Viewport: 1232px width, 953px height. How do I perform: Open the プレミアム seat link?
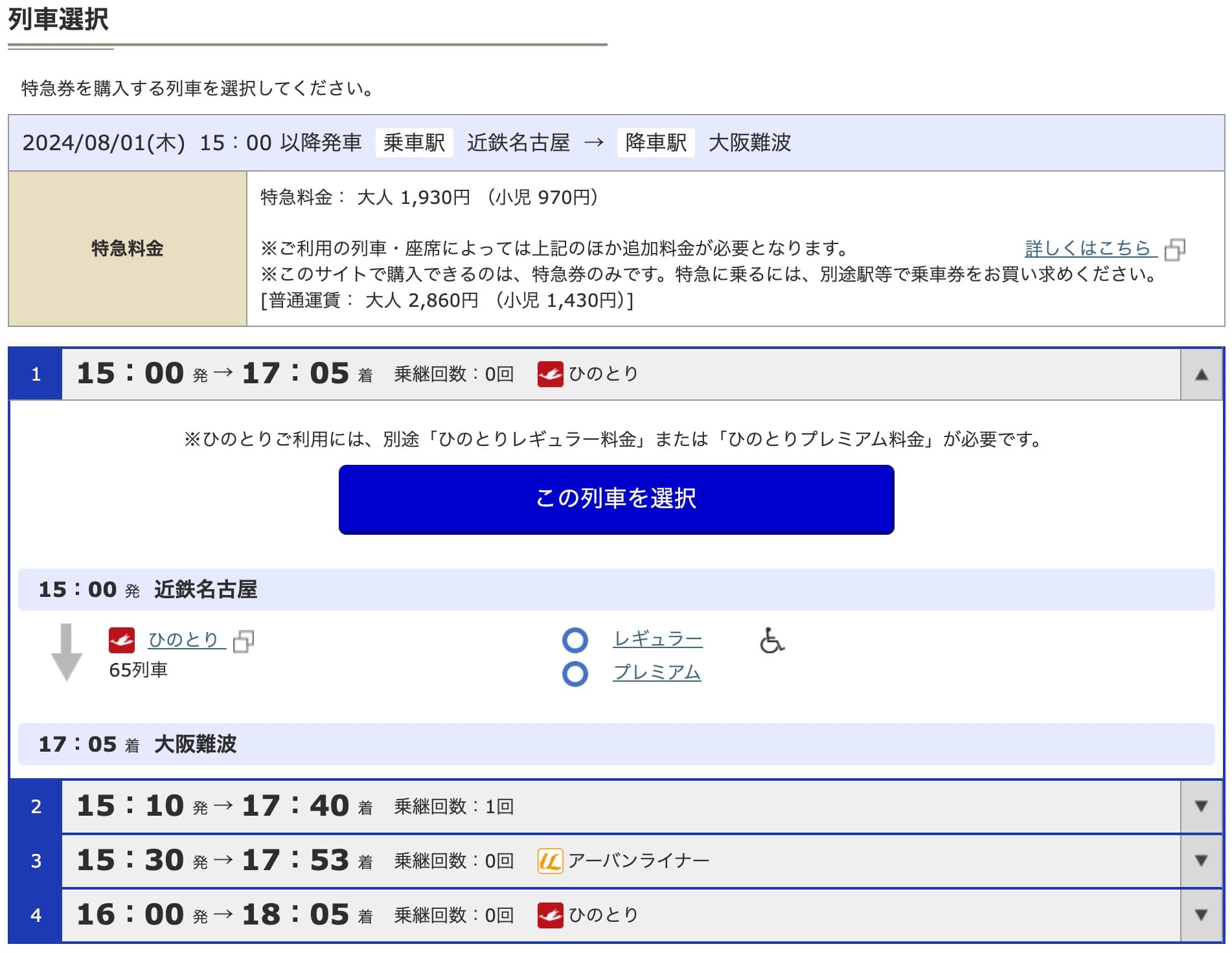click(x=657, y=673)
